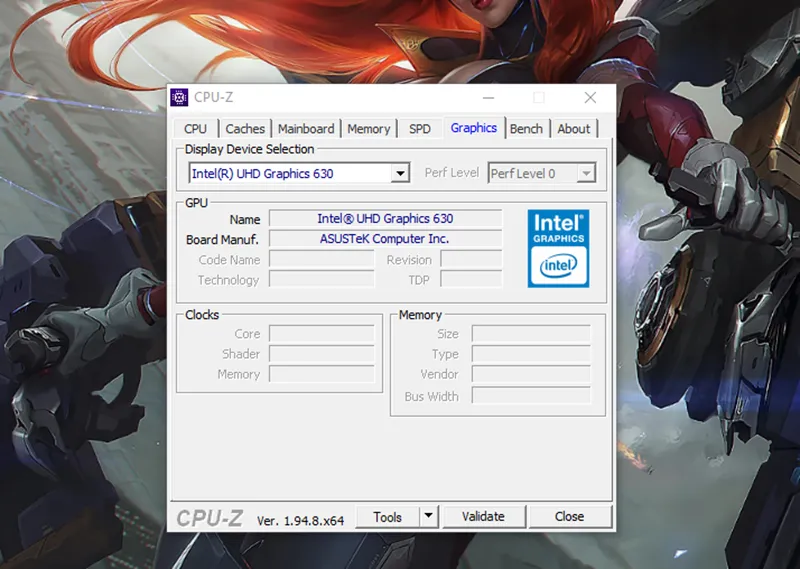Click the CPU-Z logo text at bottom
Viewport: 800px width, 569px height.
click(210, 518)
